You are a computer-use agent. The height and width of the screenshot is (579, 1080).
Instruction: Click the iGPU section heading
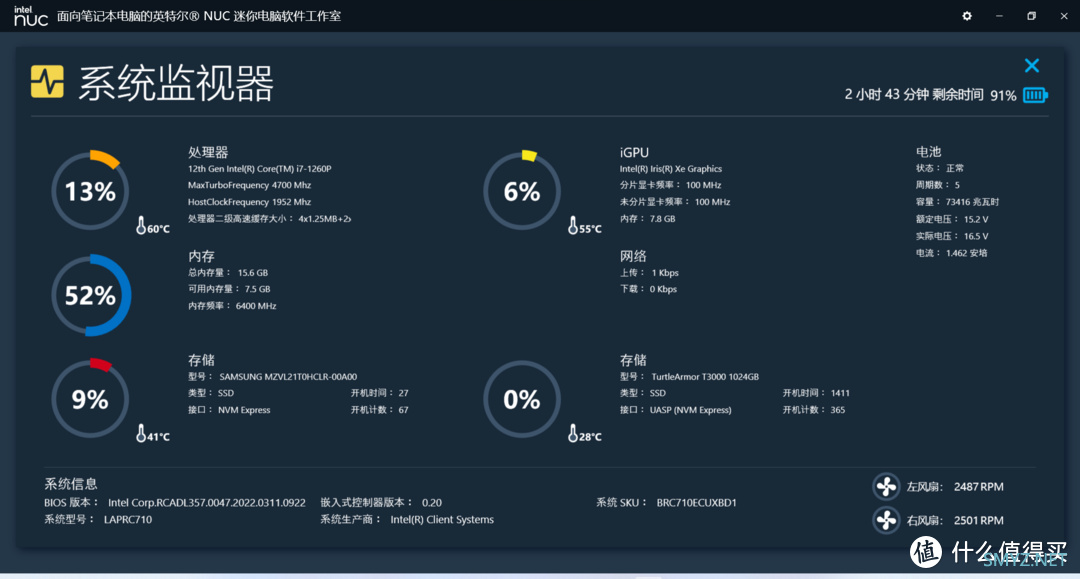point(634,152)
